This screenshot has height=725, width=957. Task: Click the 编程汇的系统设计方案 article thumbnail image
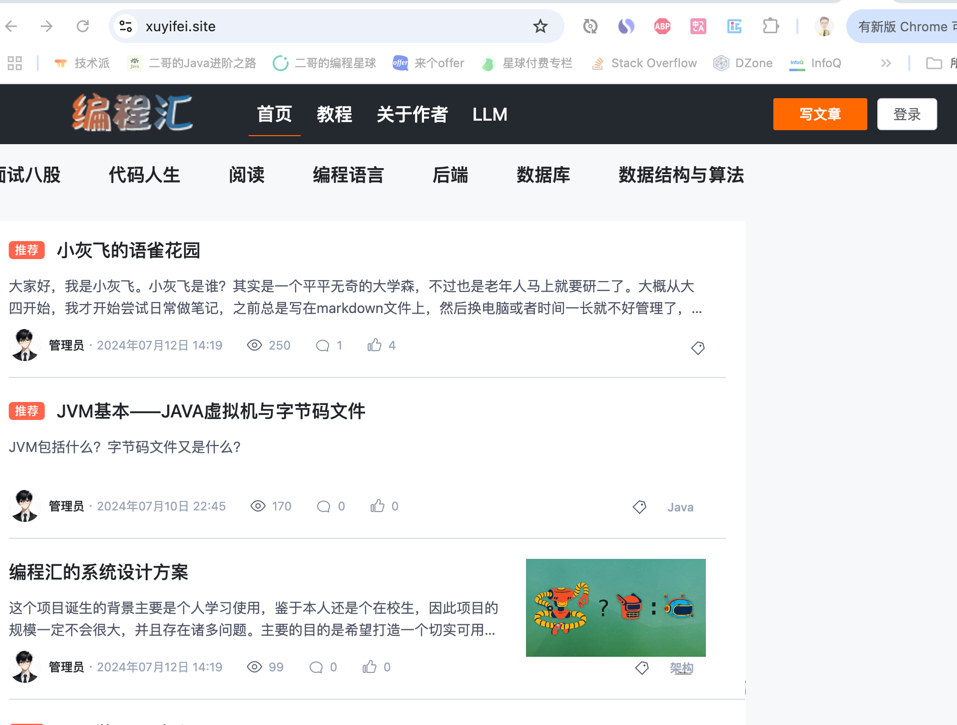coord(615,607)
